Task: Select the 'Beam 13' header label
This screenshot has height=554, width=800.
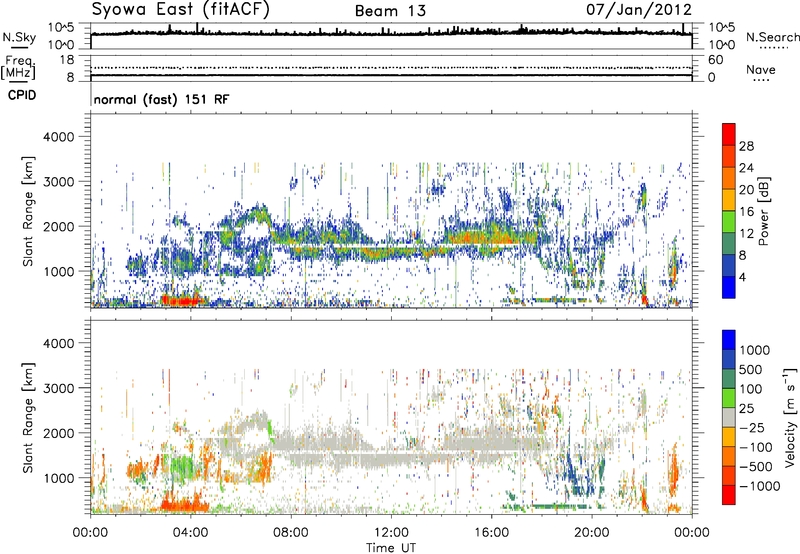Action: pyautogui.click(x=390, y=11)
